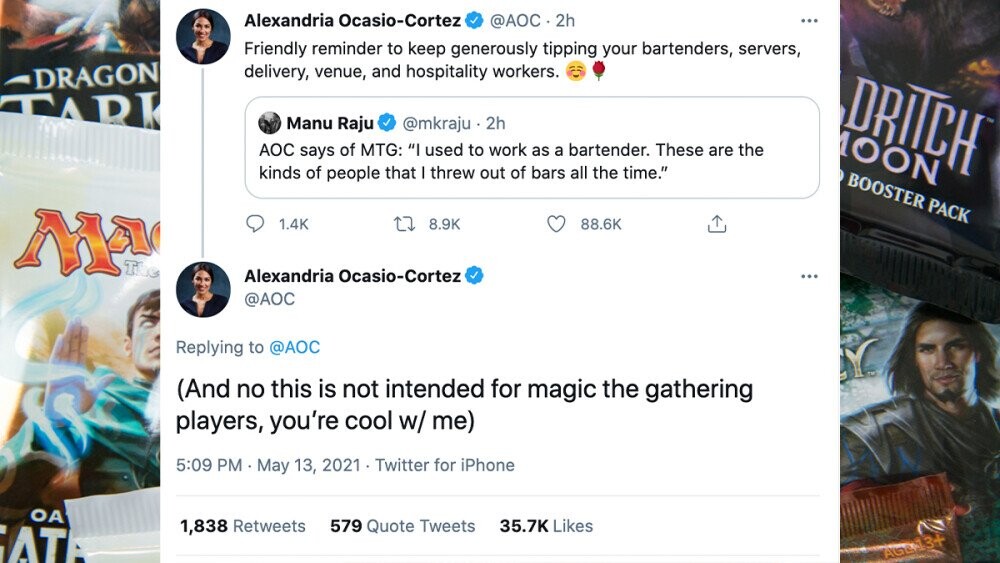View the 1,838 Retweets list
Viewport: 1000px width, 563px height.
(242, 525)
